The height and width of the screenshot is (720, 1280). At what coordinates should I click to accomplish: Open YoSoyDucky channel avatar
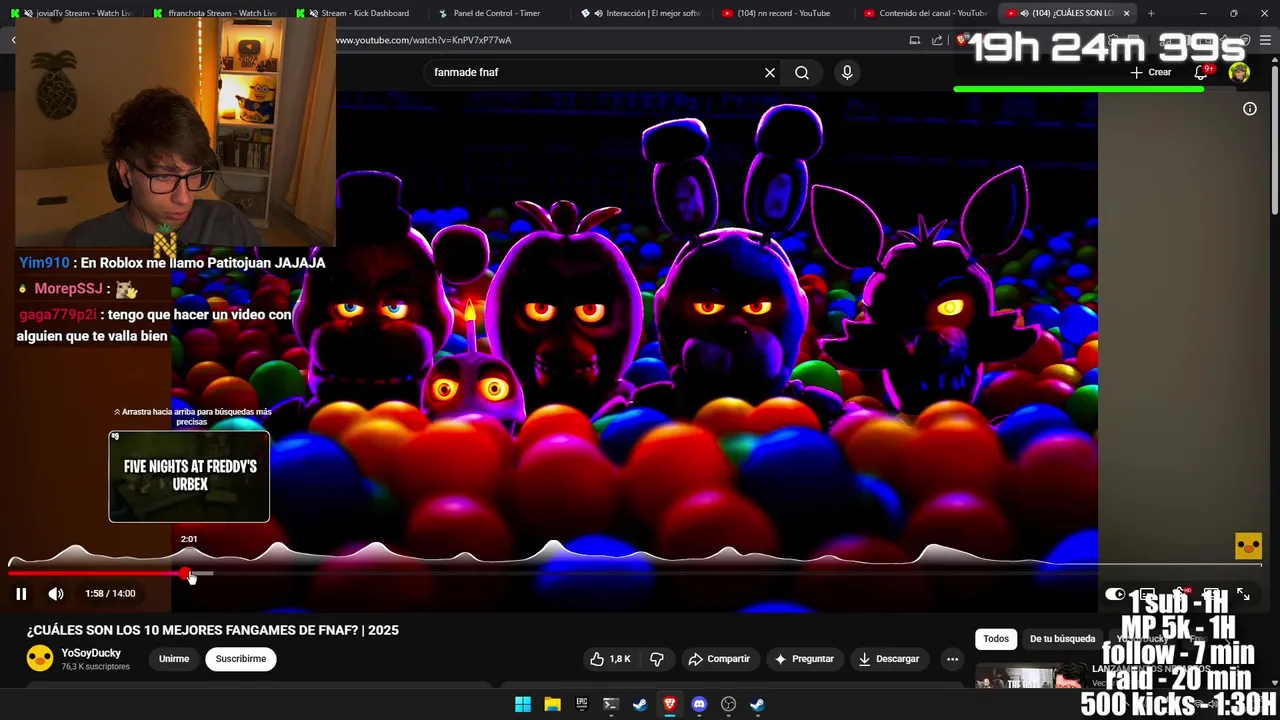(40, 658)
